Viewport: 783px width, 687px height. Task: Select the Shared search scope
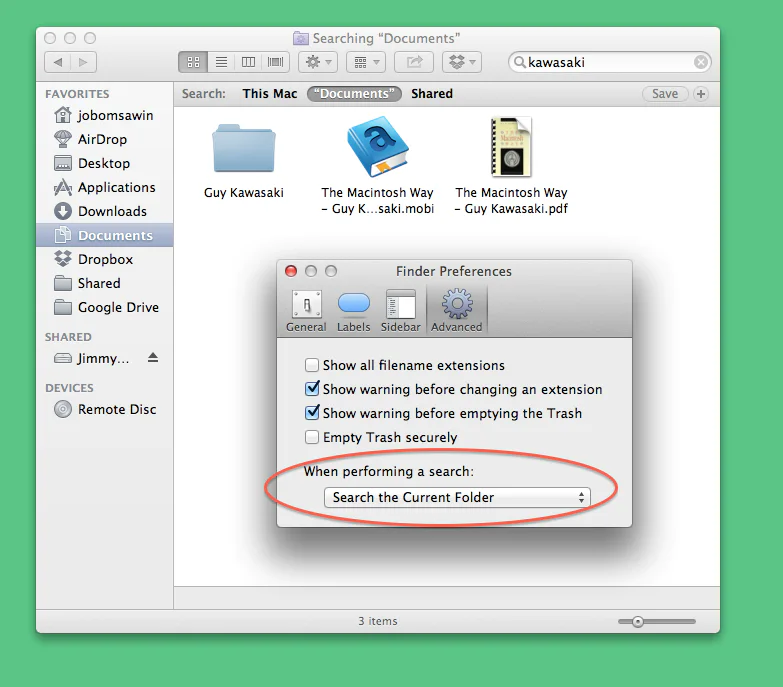coord(432,94)
